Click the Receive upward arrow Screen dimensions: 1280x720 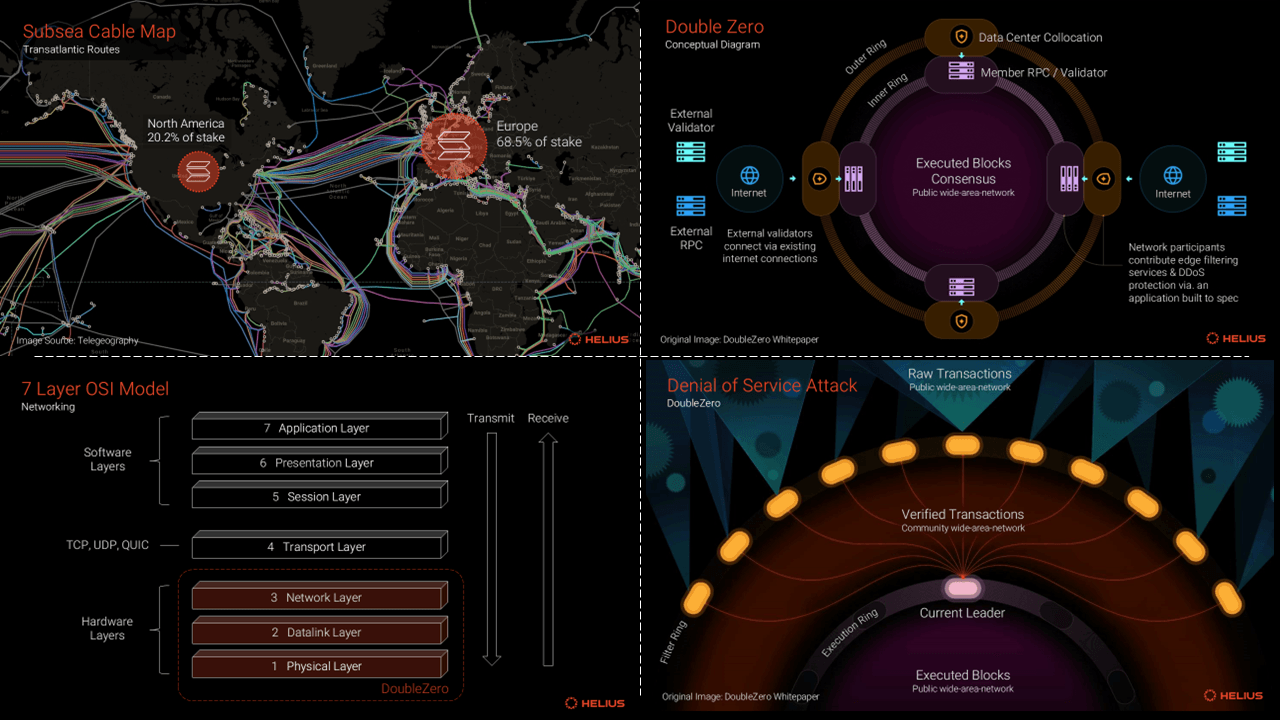[547, 550]
